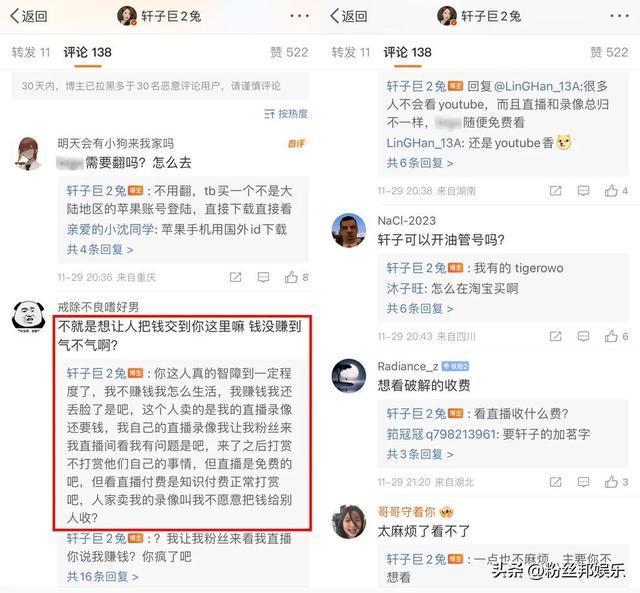Open @LinGHan_13A mention link
This screenshot has width=640, height=593.
coord(538,86)
